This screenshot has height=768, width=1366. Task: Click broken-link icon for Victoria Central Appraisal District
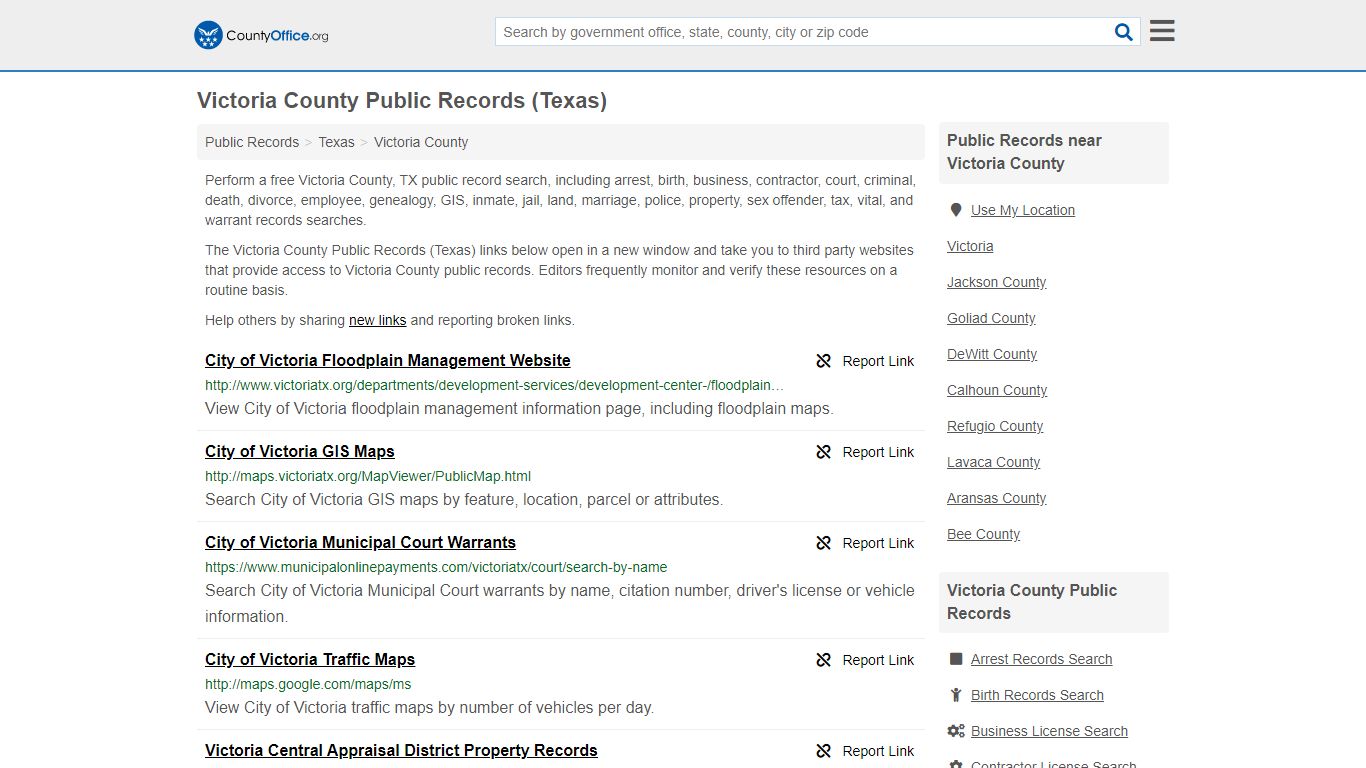pos(824,751)
